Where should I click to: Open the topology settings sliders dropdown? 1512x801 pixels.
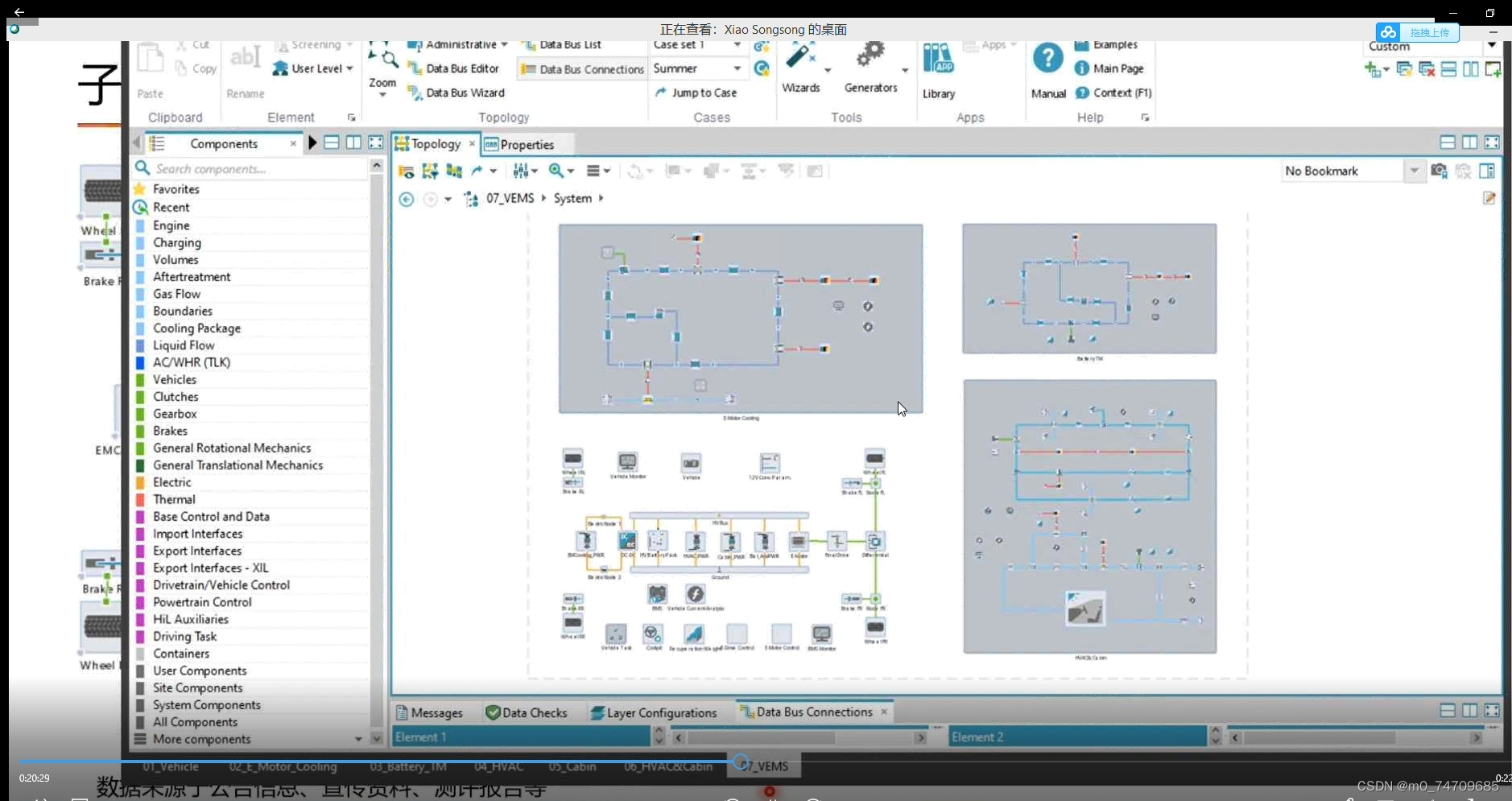coord(525,171)
